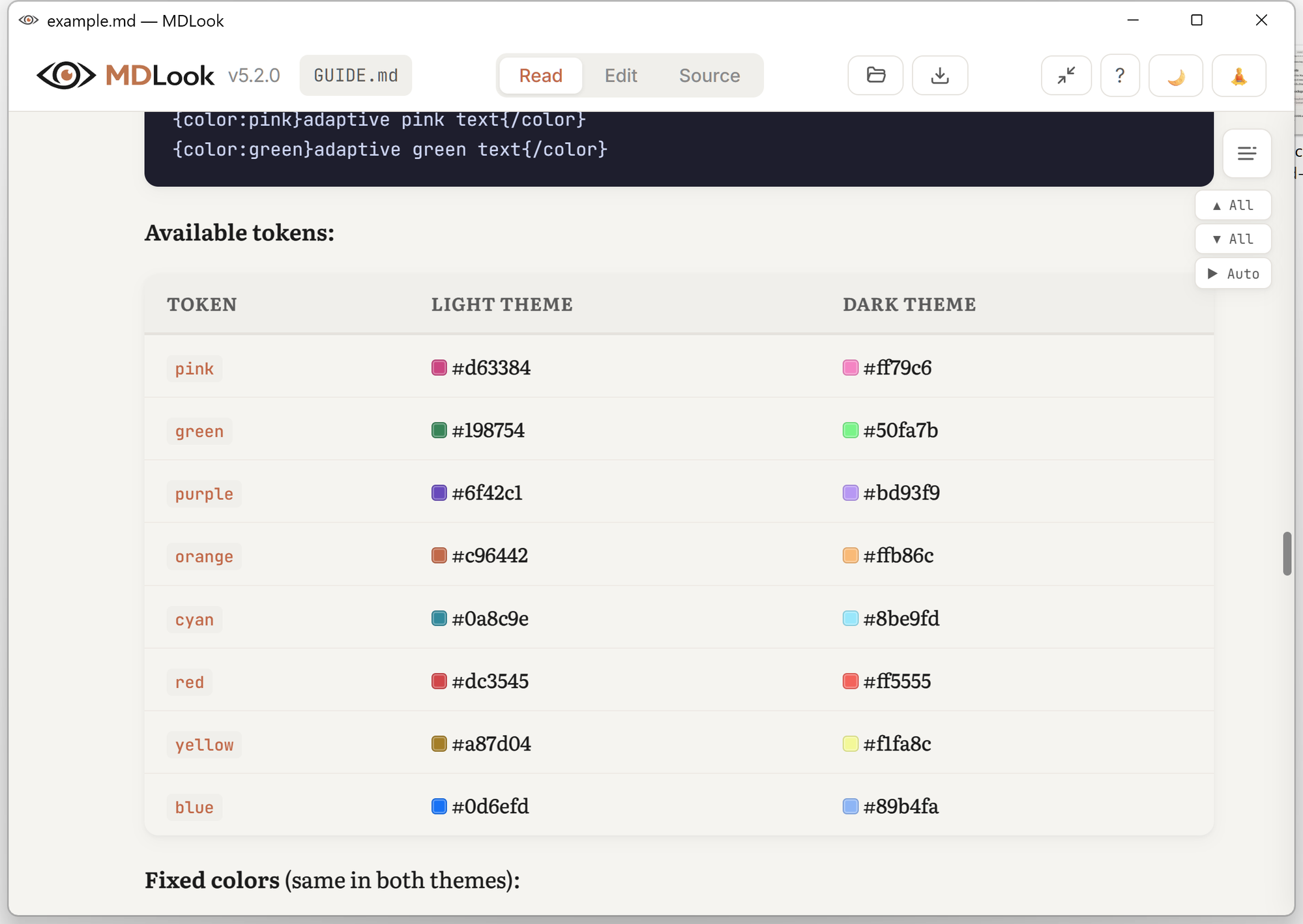The image size is (1303, 924).
Task: Open a file with the folder icon
Action: point(875,76)
